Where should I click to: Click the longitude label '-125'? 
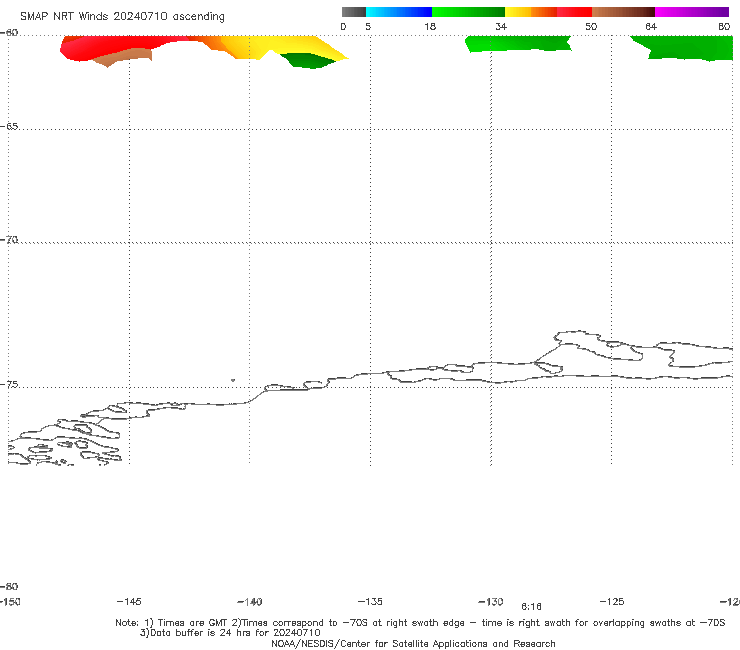click(612, 601)
